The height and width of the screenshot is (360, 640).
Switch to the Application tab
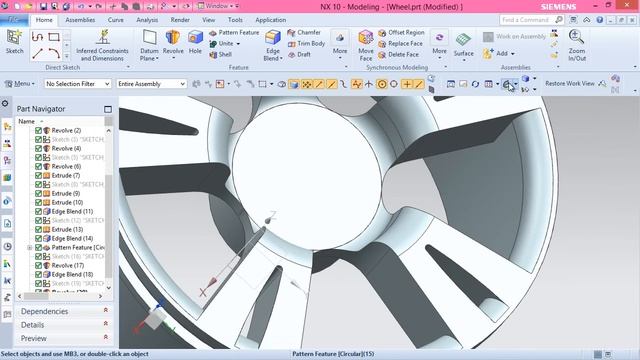coord(271,20)
